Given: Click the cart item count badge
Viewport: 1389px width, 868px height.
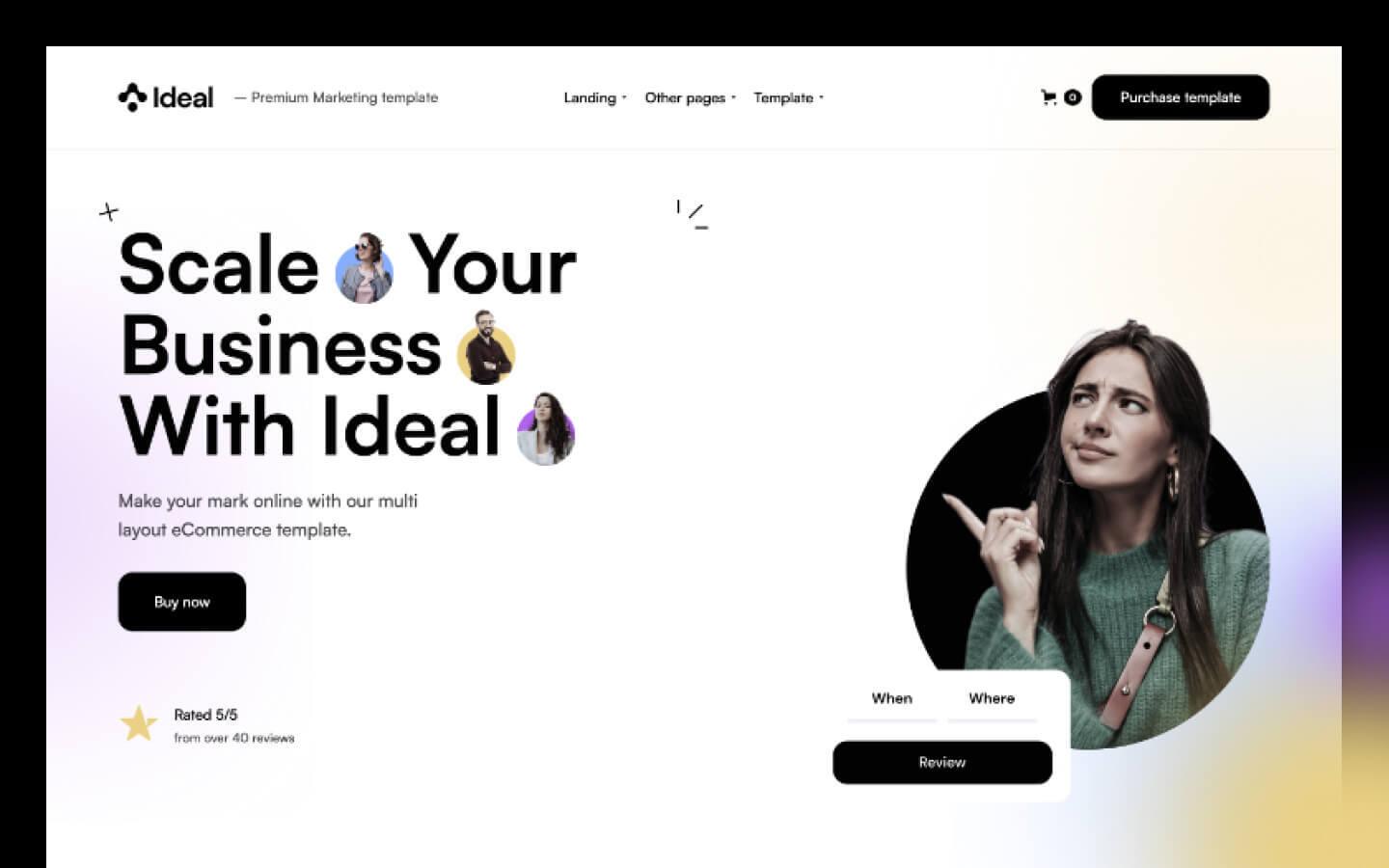Looking at the screenshot, I should [1073, 97].
